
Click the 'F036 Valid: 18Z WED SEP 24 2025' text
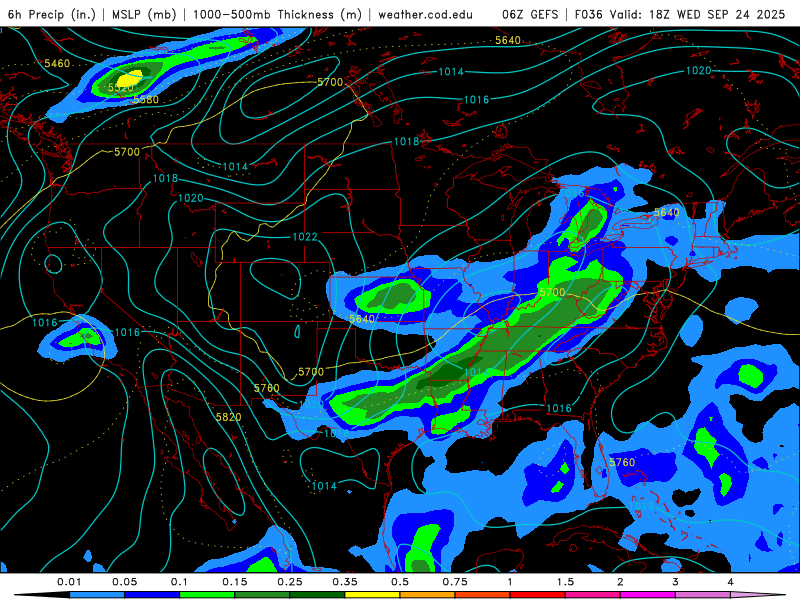point(680,14)
